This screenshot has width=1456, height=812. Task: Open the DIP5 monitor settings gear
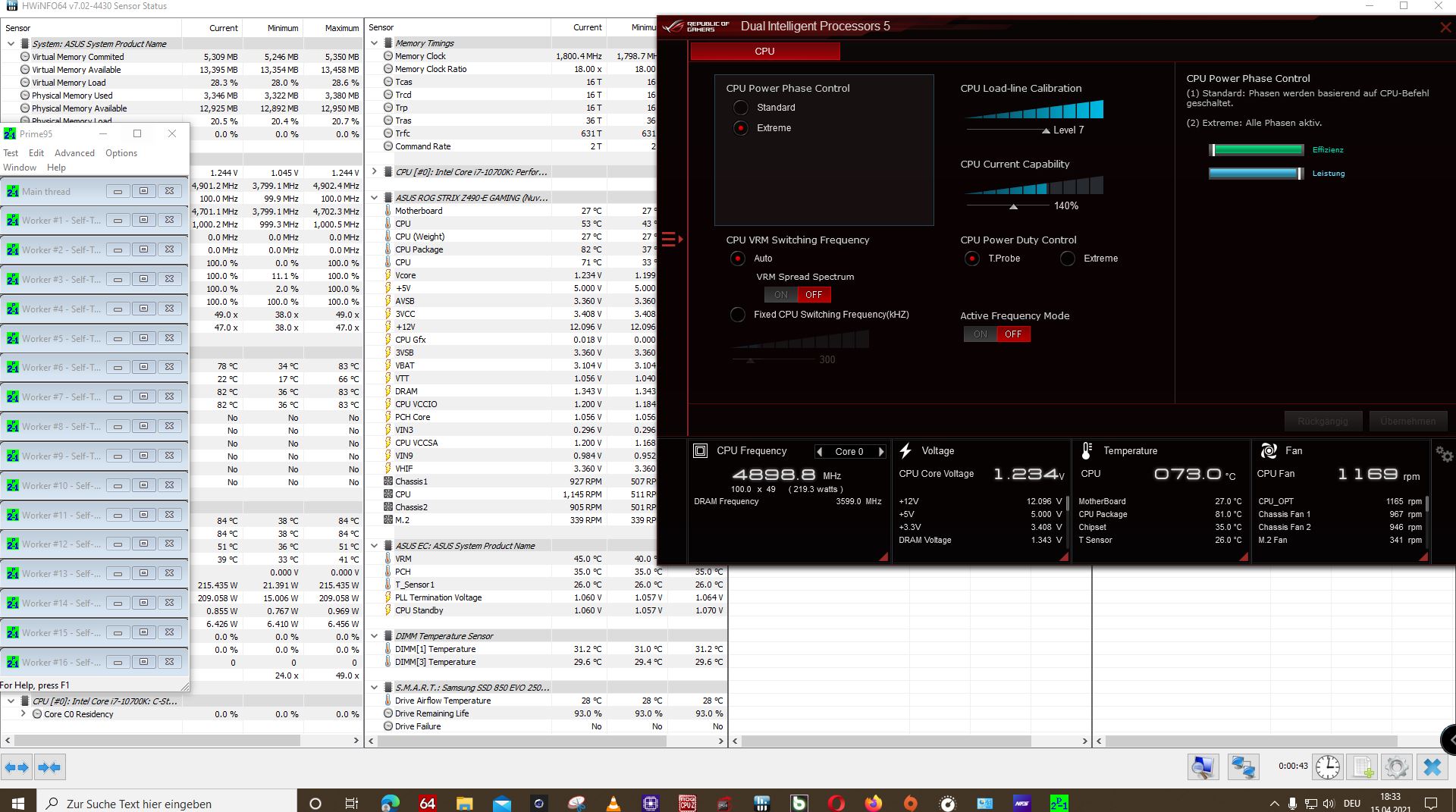pos(1444,454)
